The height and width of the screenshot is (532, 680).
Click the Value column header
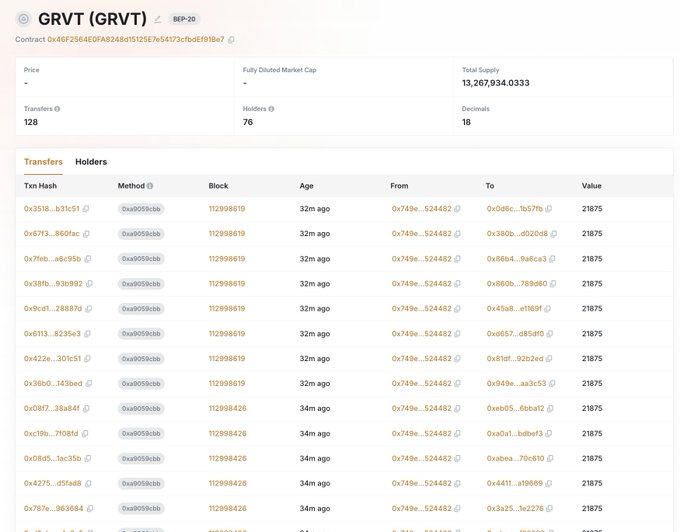[592, 186]
